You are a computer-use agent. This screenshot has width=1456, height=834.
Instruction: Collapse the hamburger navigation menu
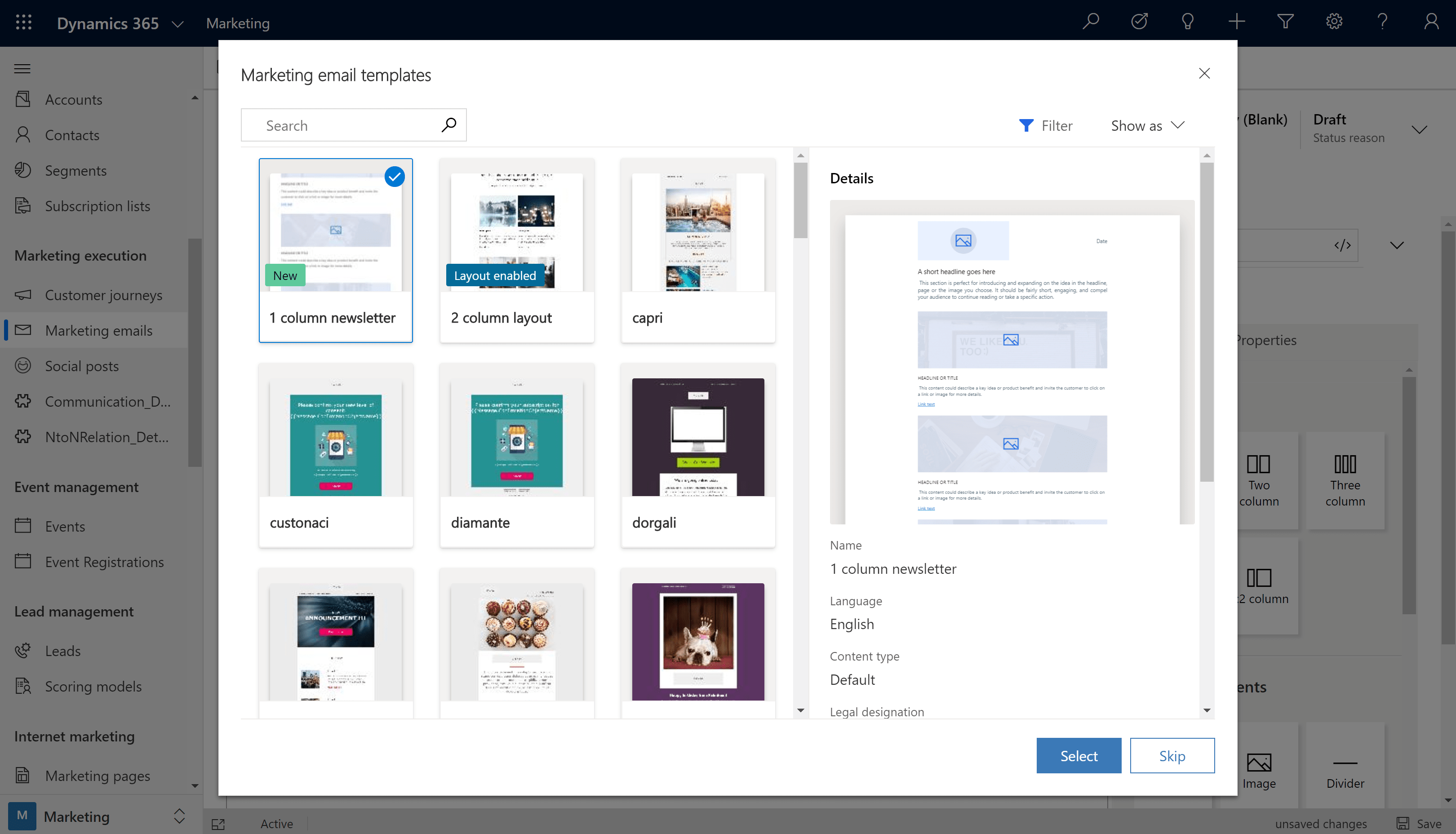pyautogui.click(x=22, y=69)
